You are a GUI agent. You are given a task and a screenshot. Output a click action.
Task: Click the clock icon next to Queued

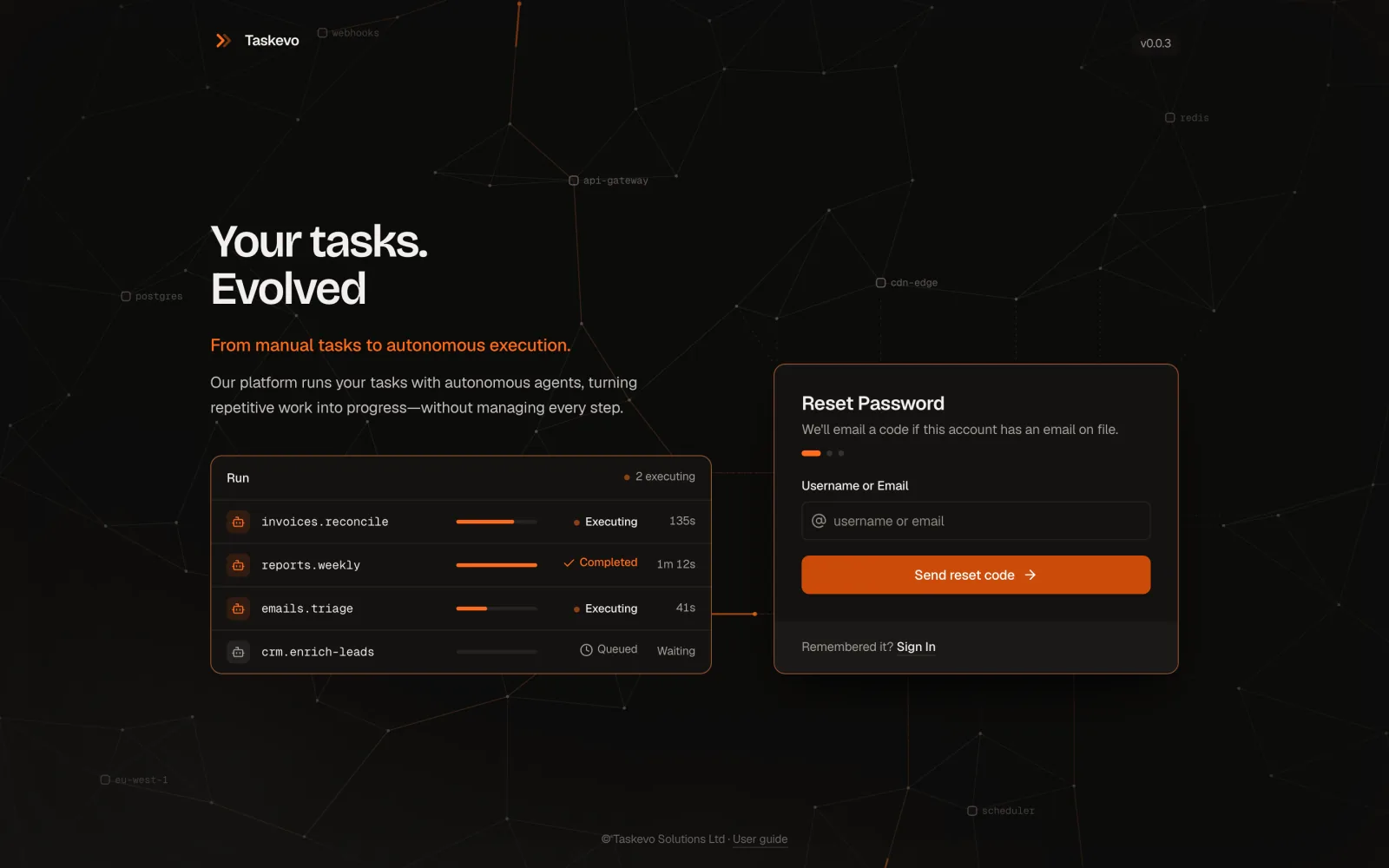click(x=586, y=650)
